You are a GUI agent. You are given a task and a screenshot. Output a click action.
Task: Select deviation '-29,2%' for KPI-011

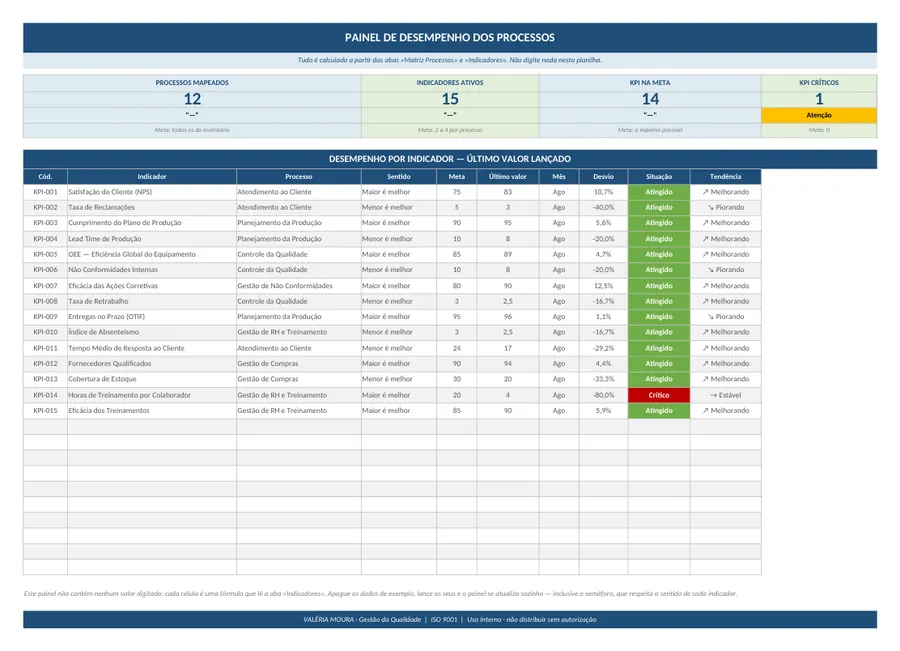pos(603,348)
